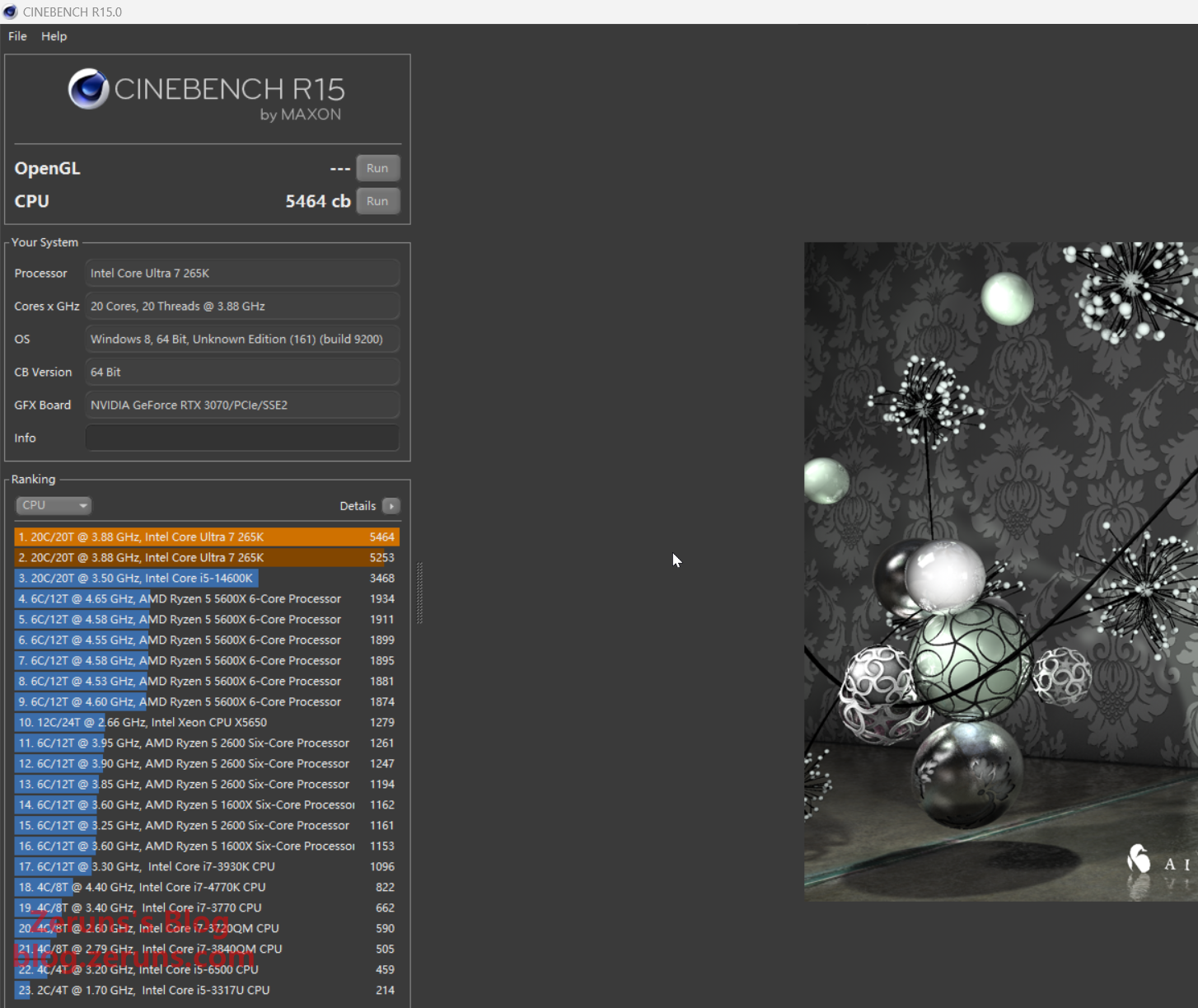
Task: Click the Info input field
Action: [x=242, y=438]
